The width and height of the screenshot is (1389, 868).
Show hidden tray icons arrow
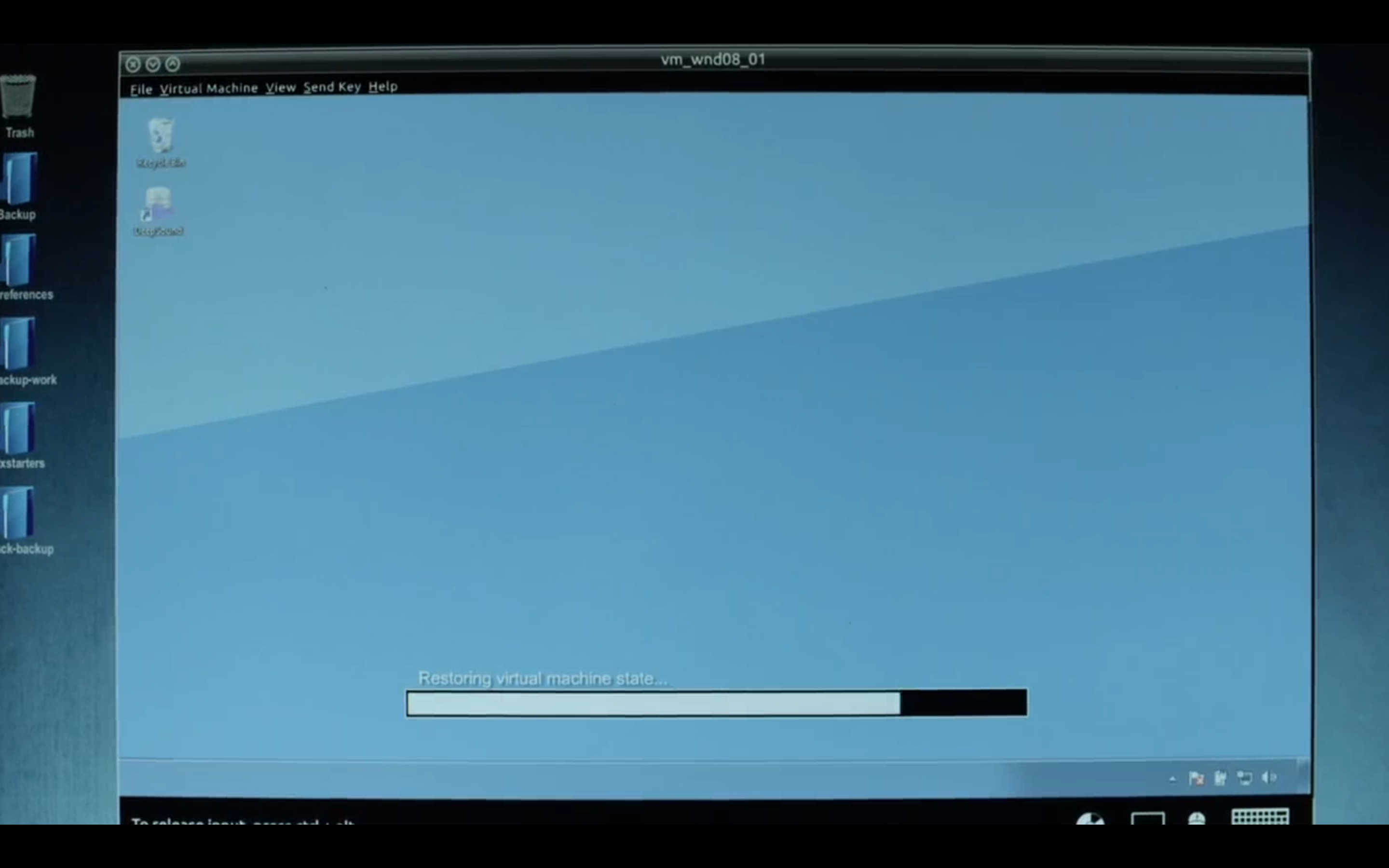[x=1172, y=779]
